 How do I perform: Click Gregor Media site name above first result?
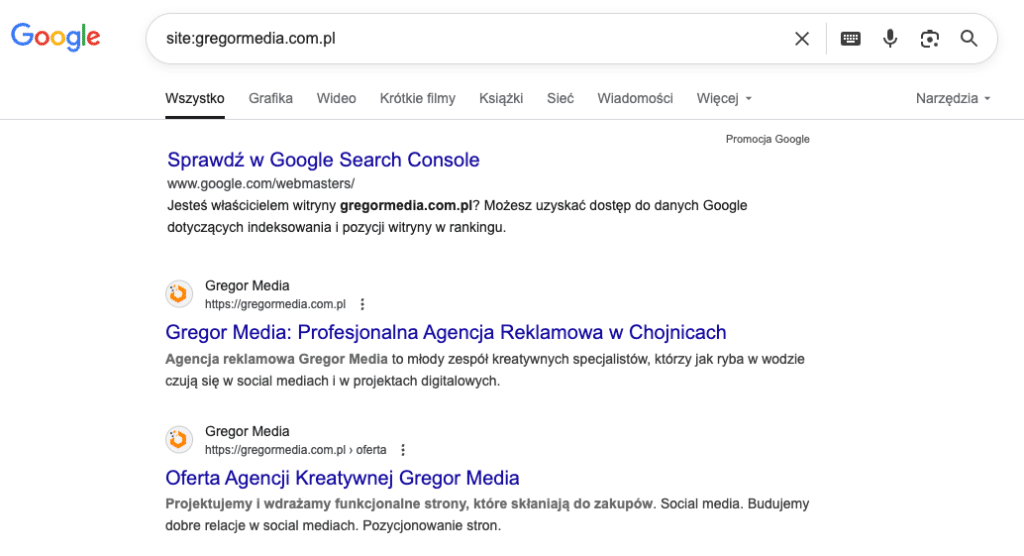(x=247, y=286)
